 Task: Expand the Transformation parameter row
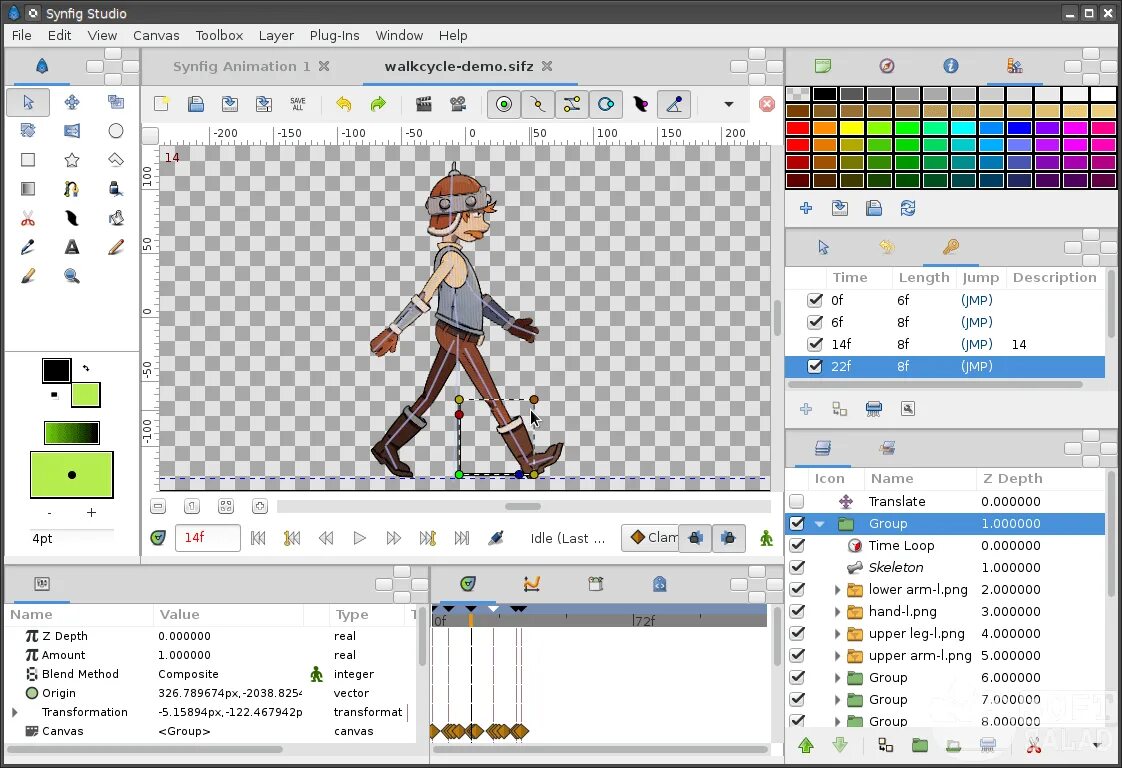click(14, 712)
